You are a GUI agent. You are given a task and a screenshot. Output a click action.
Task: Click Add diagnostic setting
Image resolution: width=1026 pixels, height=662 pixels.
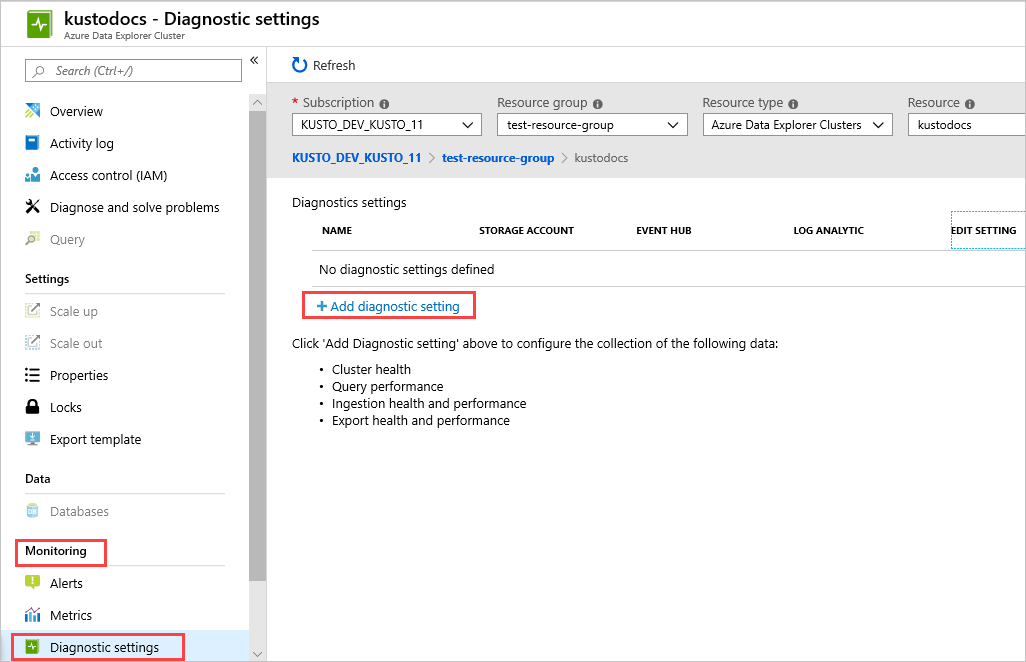pos(388,304)
